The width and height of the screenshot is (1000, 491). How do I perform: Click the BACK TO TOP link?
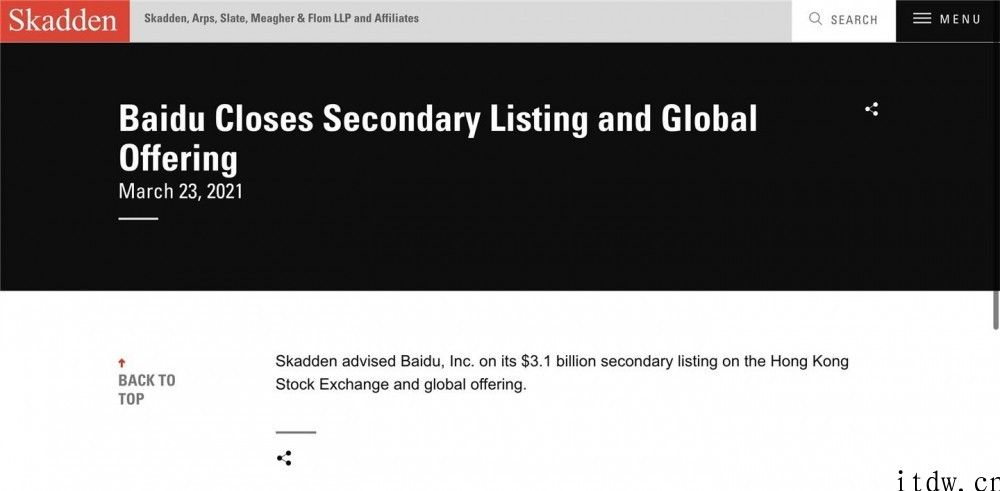pos(147,390)
